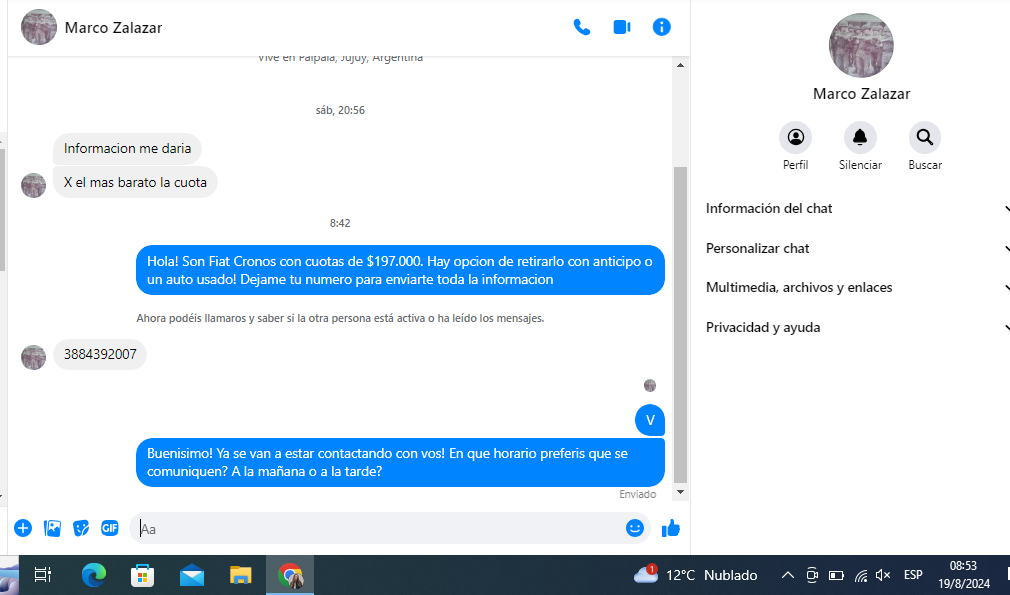Buscar in the conversation with magnifier icon
This screenshot has height=595, width=1010.
pos(925,138)
